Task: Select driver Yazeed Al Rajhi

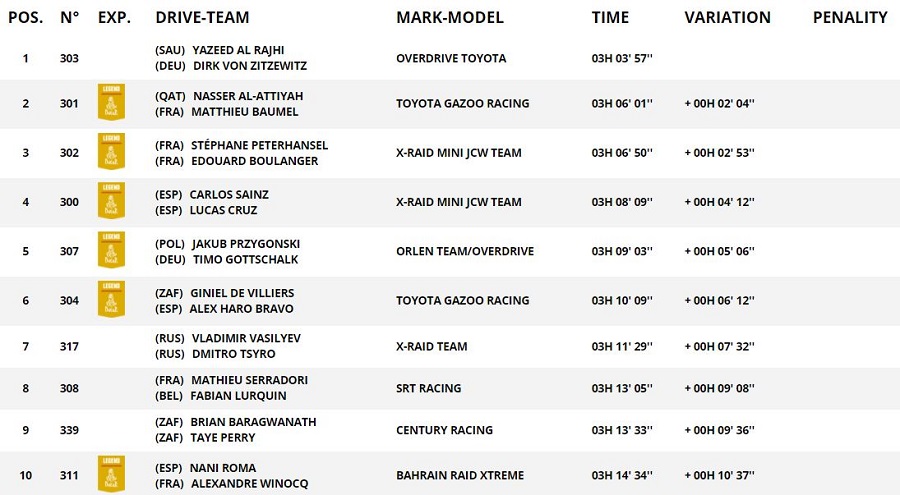Action: click(x=248, y=50)
